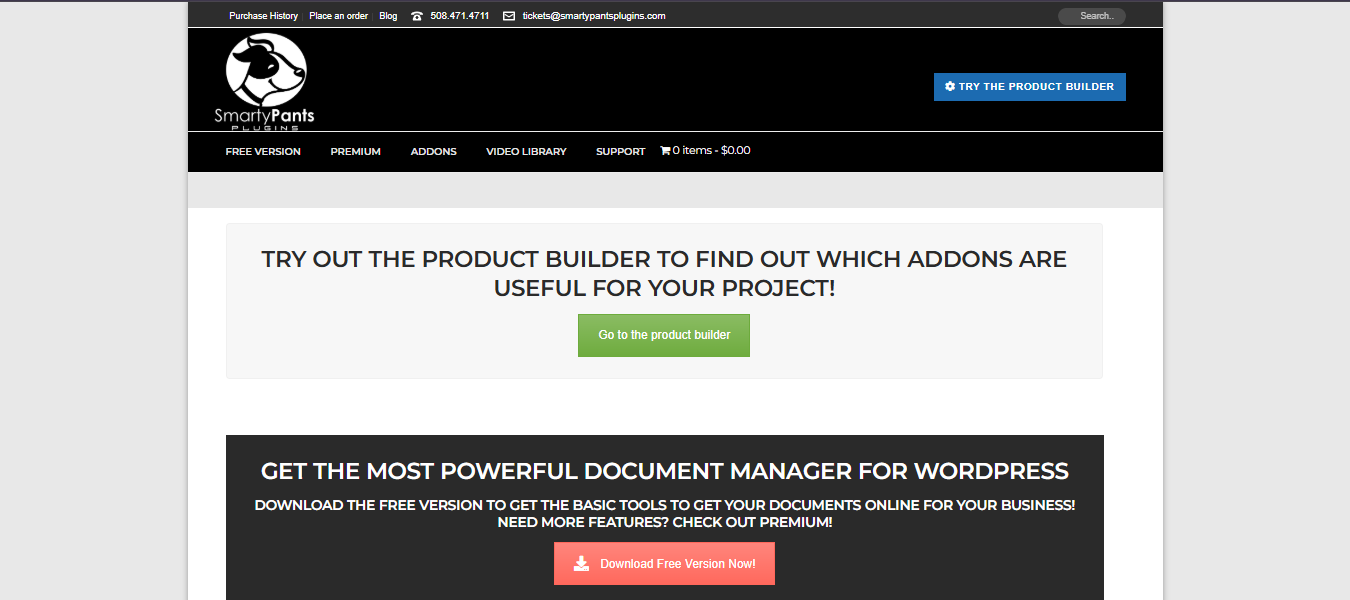Viewport: 1350px width, 600px height.
Task: Click phone number 508.471.4711
Action: click(x=459, y=16)
